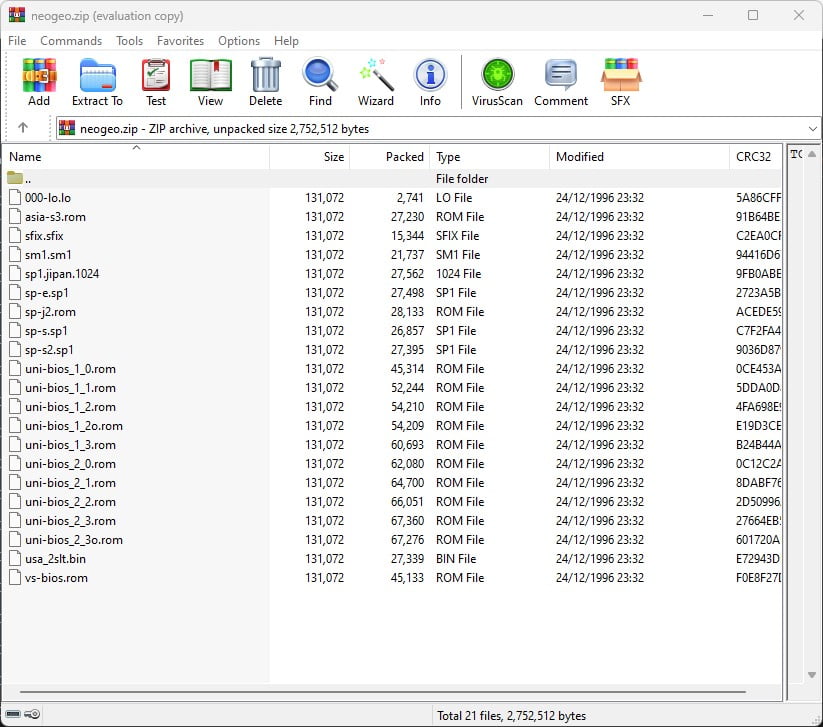Click the horizontal scrollbar at bottom

click(x=383, y=692)
